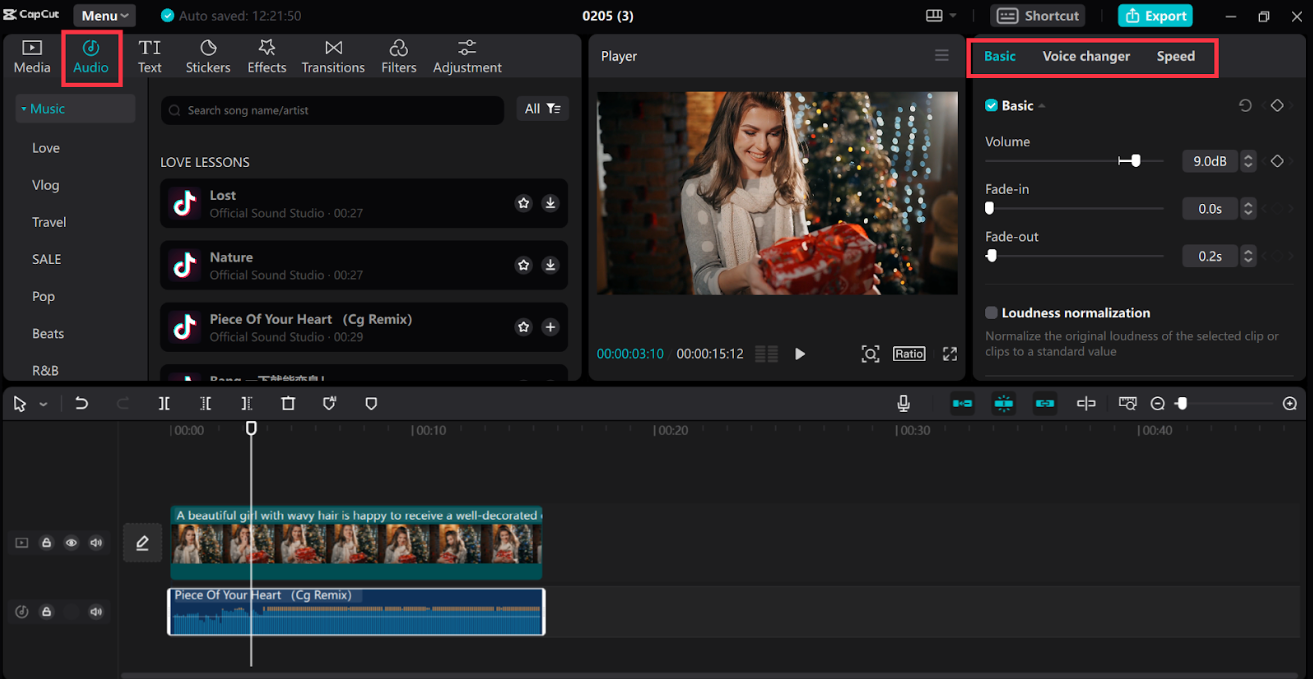Viewport: 1313px width, 679px height.
Task: Pick the SALE music category
Action: click(x=47, y=259)
